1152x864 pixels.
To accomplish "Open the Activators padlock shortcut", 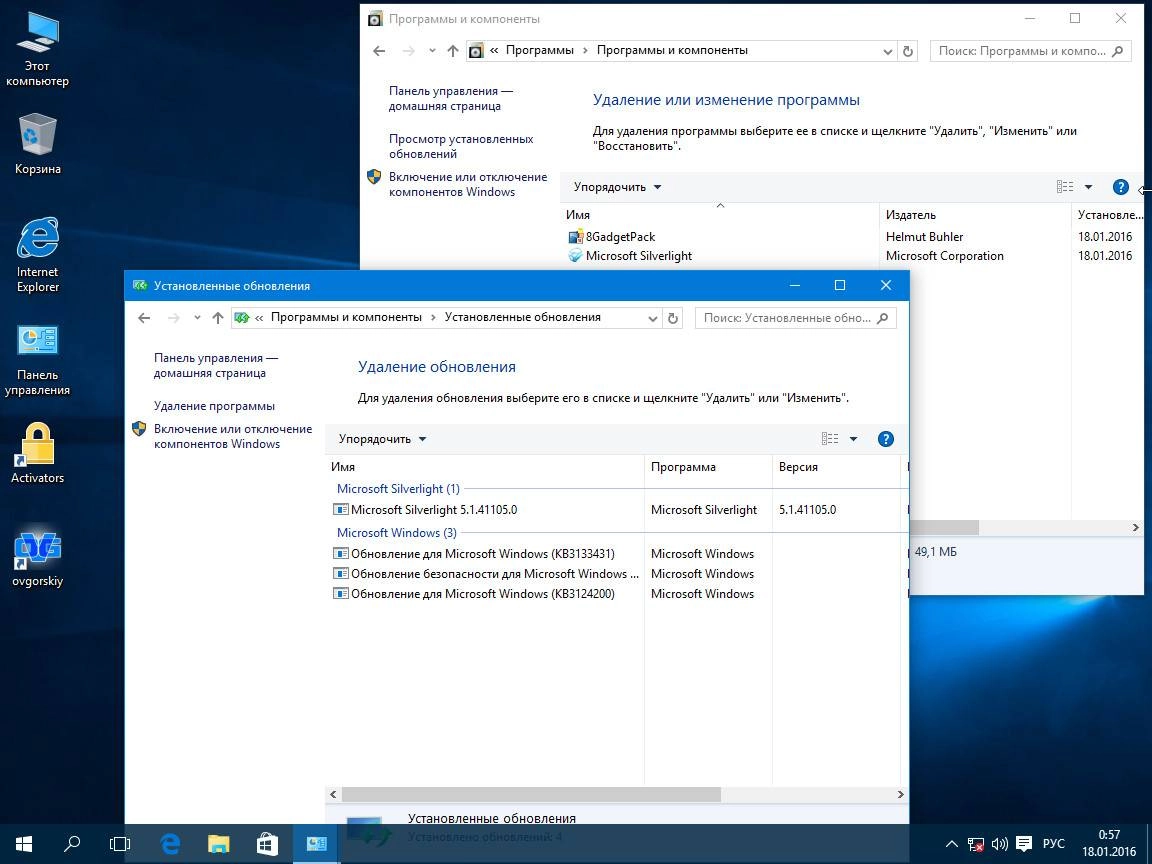I will [37, 453].
